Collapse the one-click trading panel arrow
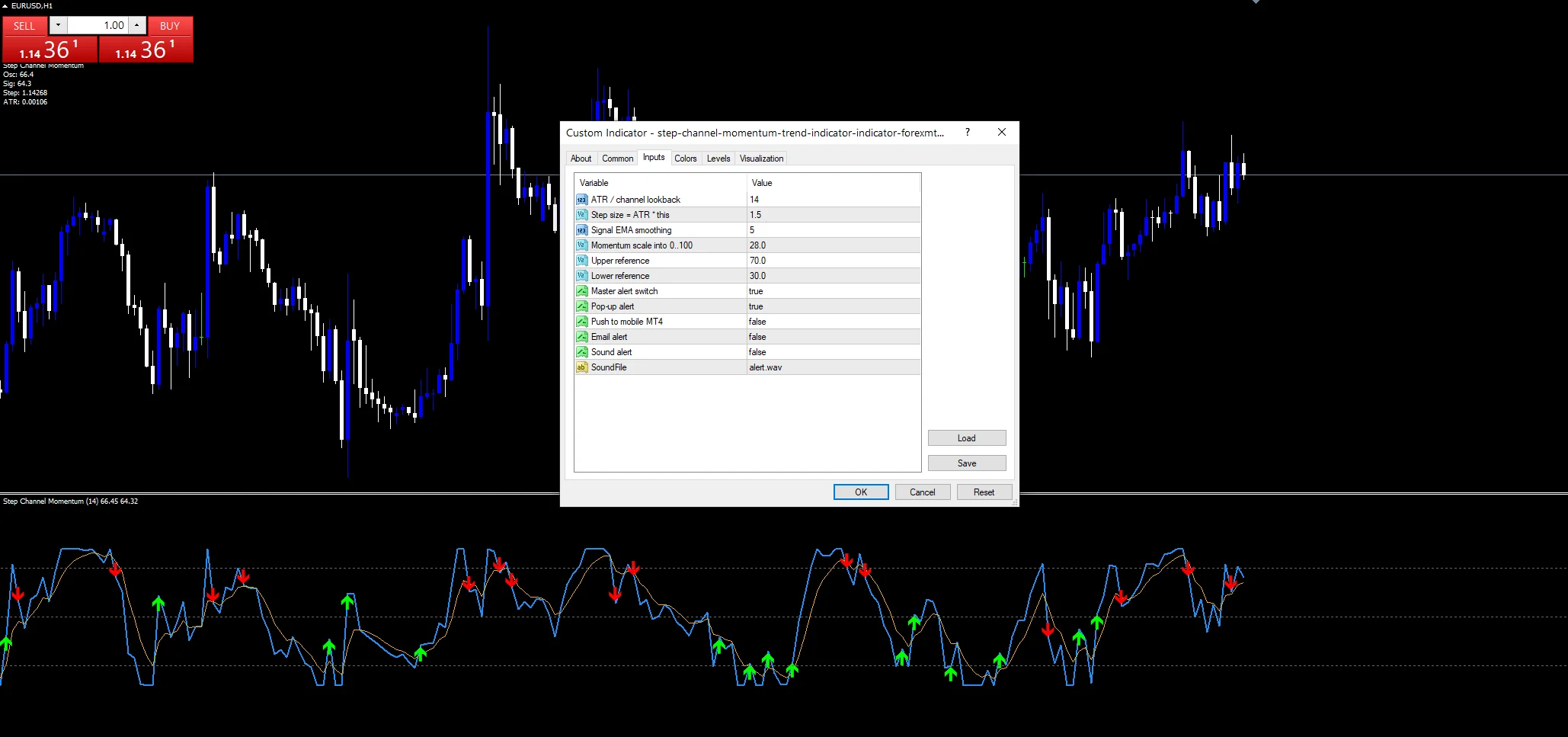Viewport: 1568px width, 737px height. [5, 5]
